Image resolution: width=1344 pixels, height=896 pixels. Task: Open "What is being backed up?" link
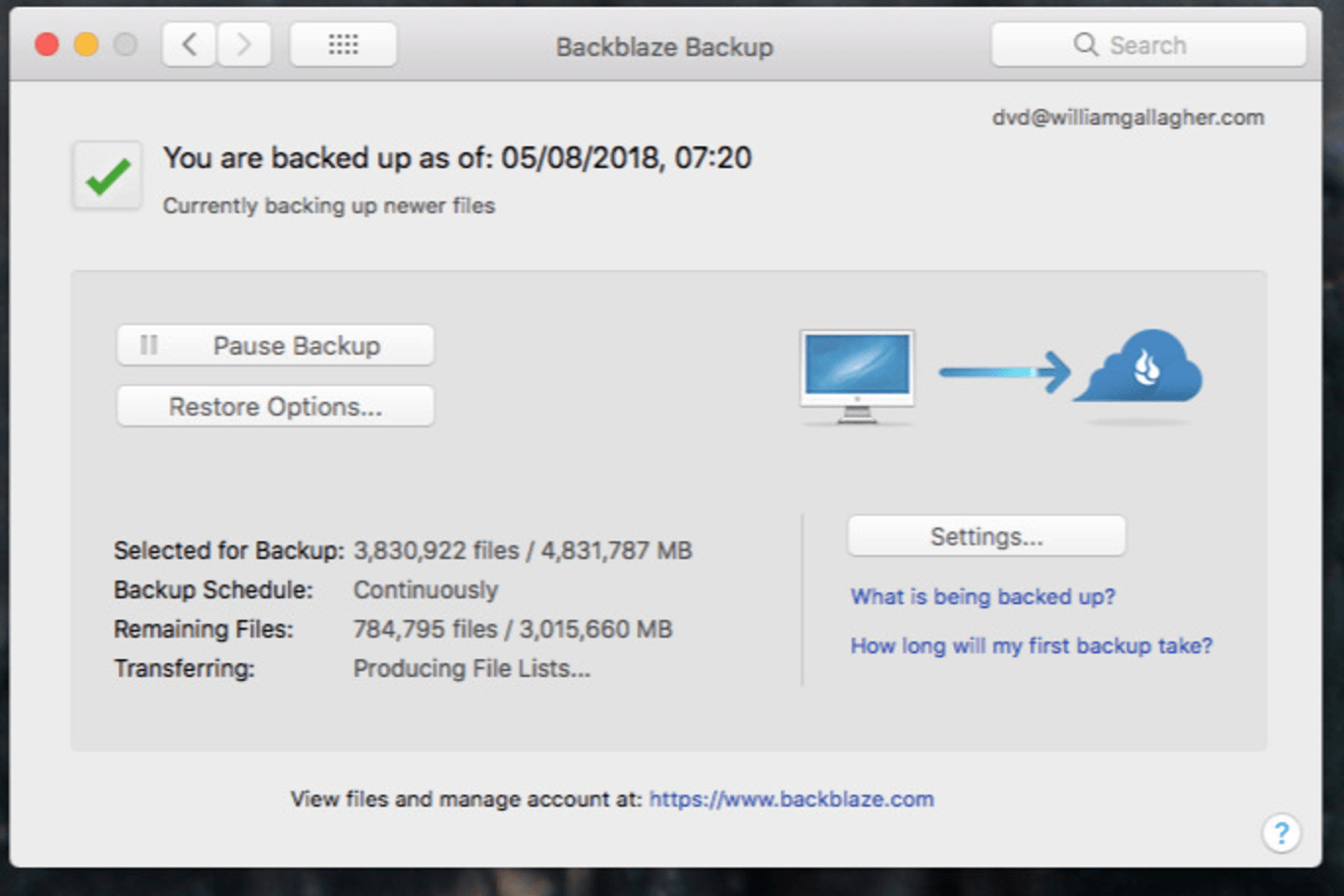(982, 596)
